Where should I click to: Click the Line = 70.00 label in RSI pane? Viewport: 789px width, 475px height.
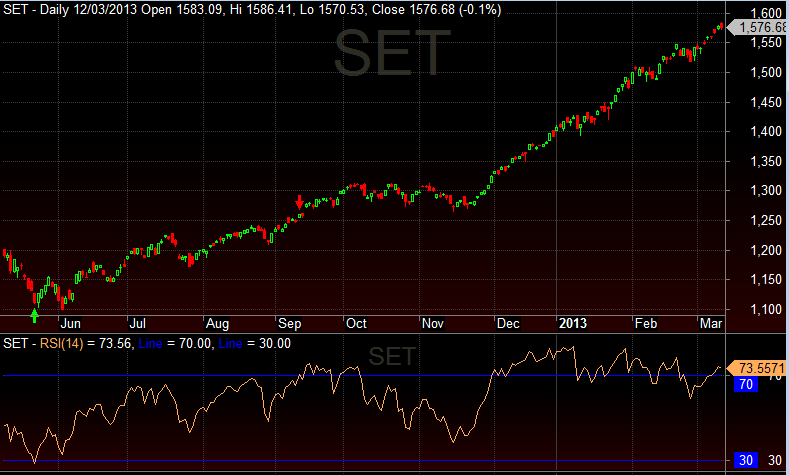176,344
